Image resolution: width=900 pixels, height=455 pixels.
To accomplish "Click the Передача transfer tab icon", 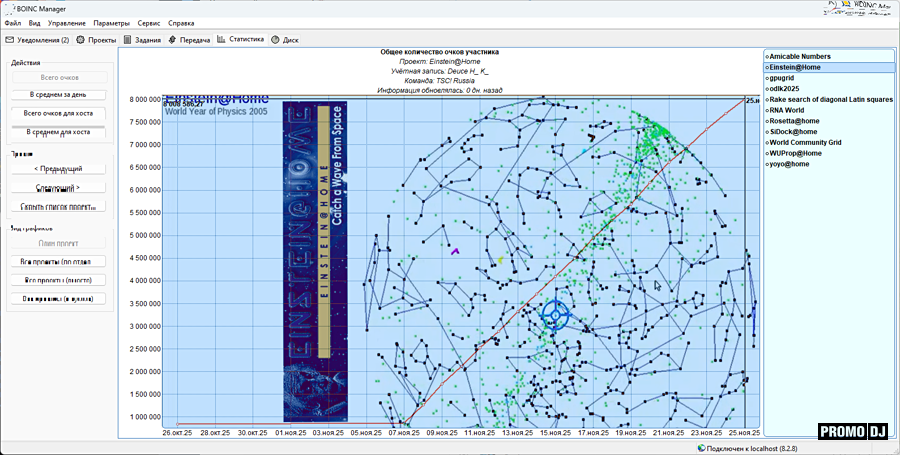I will [172, 40].
